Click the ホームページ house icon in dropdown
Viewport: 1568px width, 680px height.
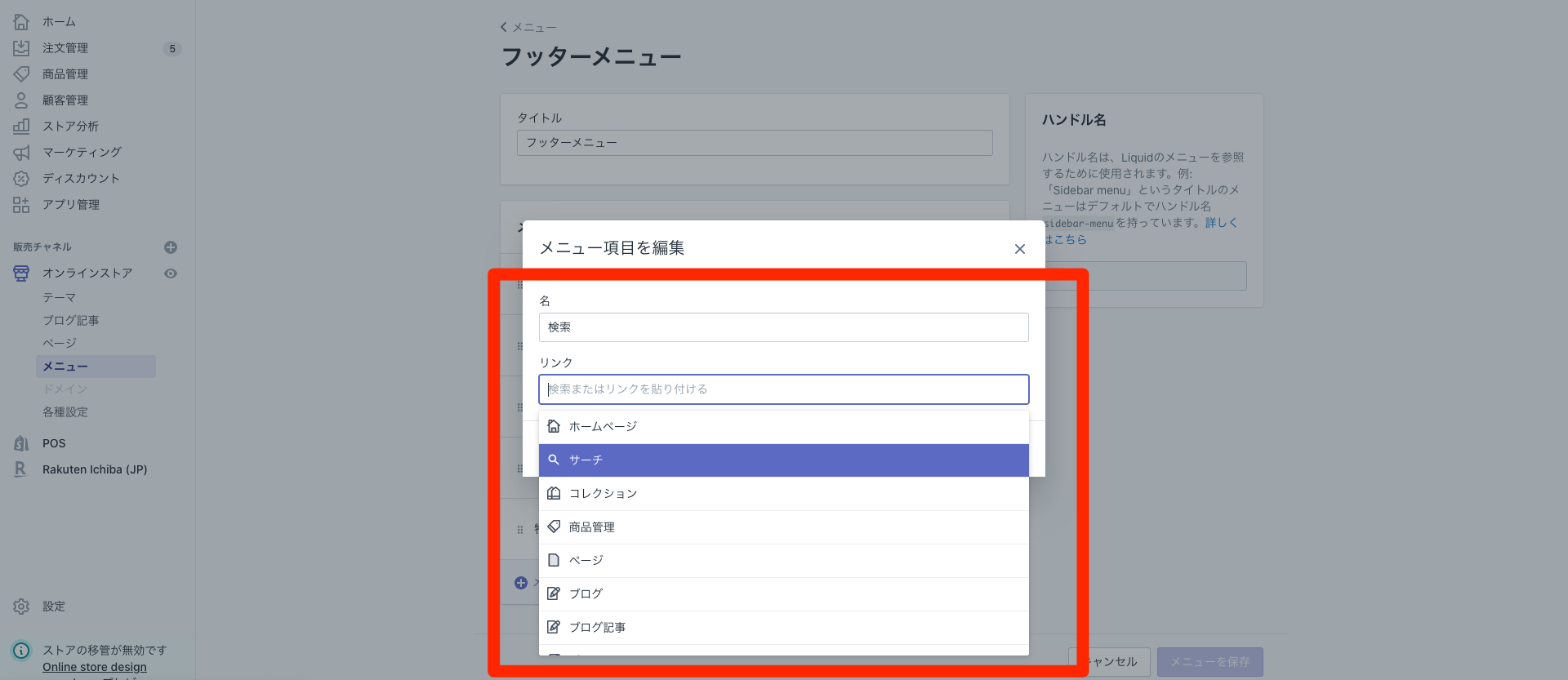point(554,426)
